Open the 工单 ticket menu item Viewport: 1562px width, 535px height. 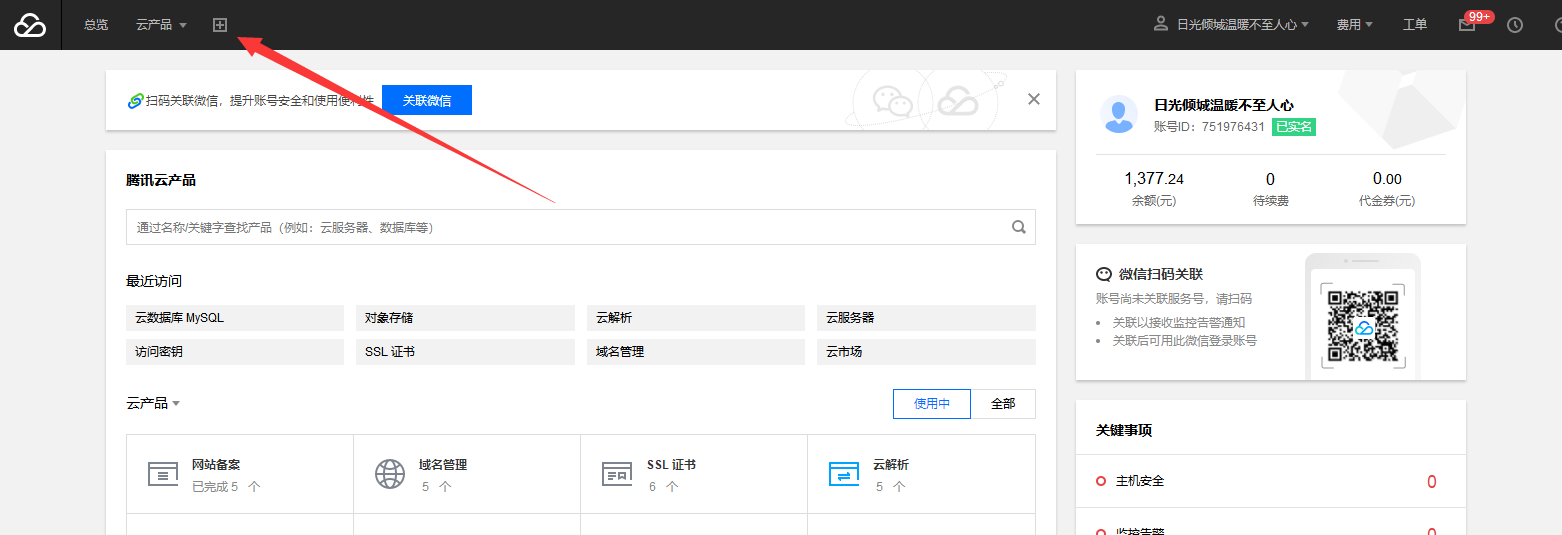click(1415, 25)
